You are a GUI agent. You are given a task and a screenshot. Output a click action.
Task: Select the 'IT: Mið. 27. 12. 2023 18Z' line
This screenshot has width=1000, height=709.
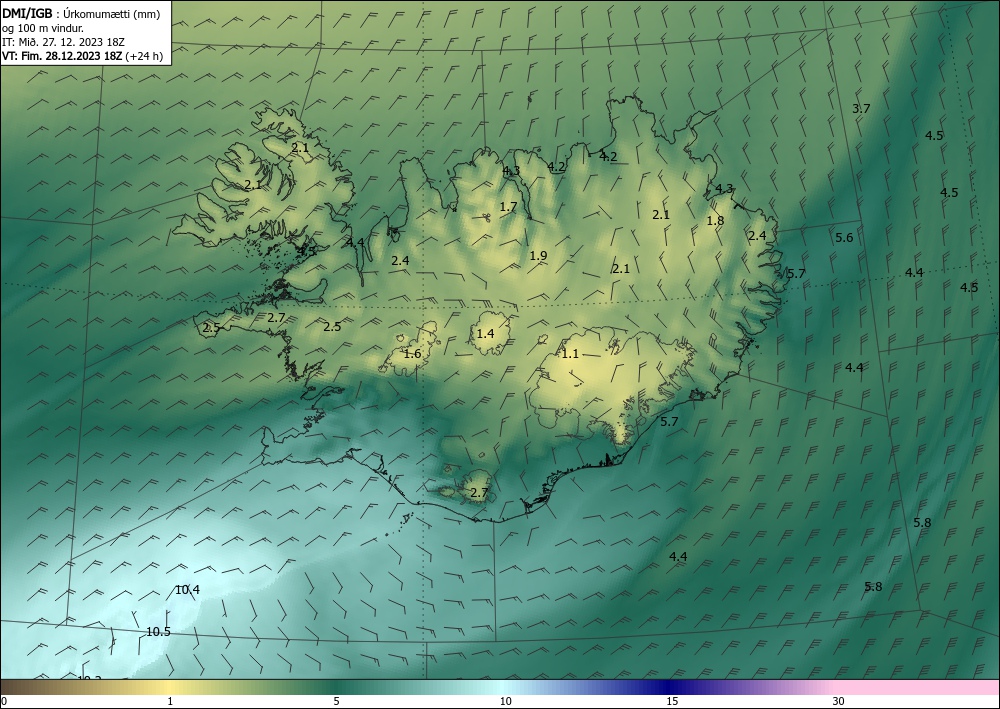62,42
